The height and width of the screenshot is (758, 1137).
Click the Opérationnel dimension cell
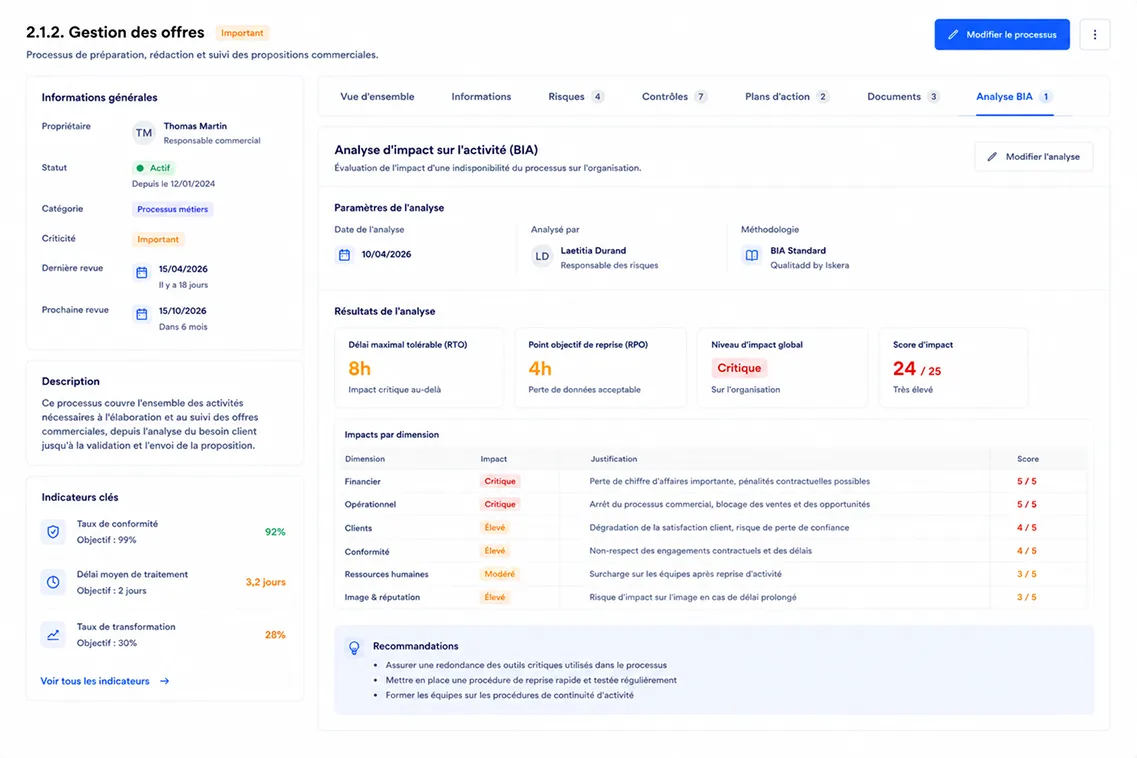[370, 504]
